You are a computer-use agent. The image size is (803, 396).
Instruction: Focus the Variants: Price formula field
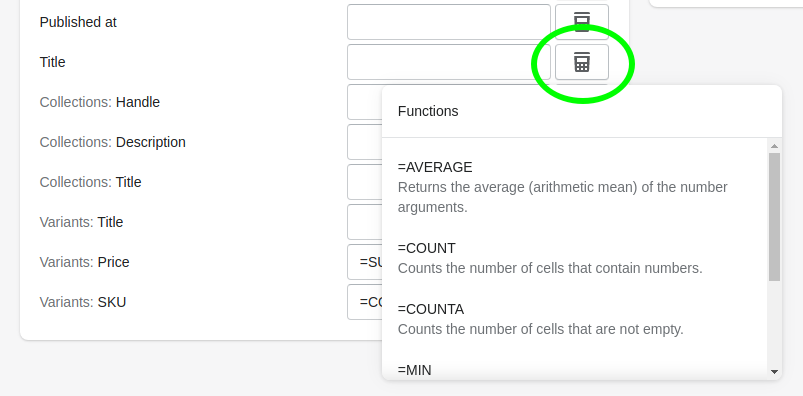click(x=365, y=262)
